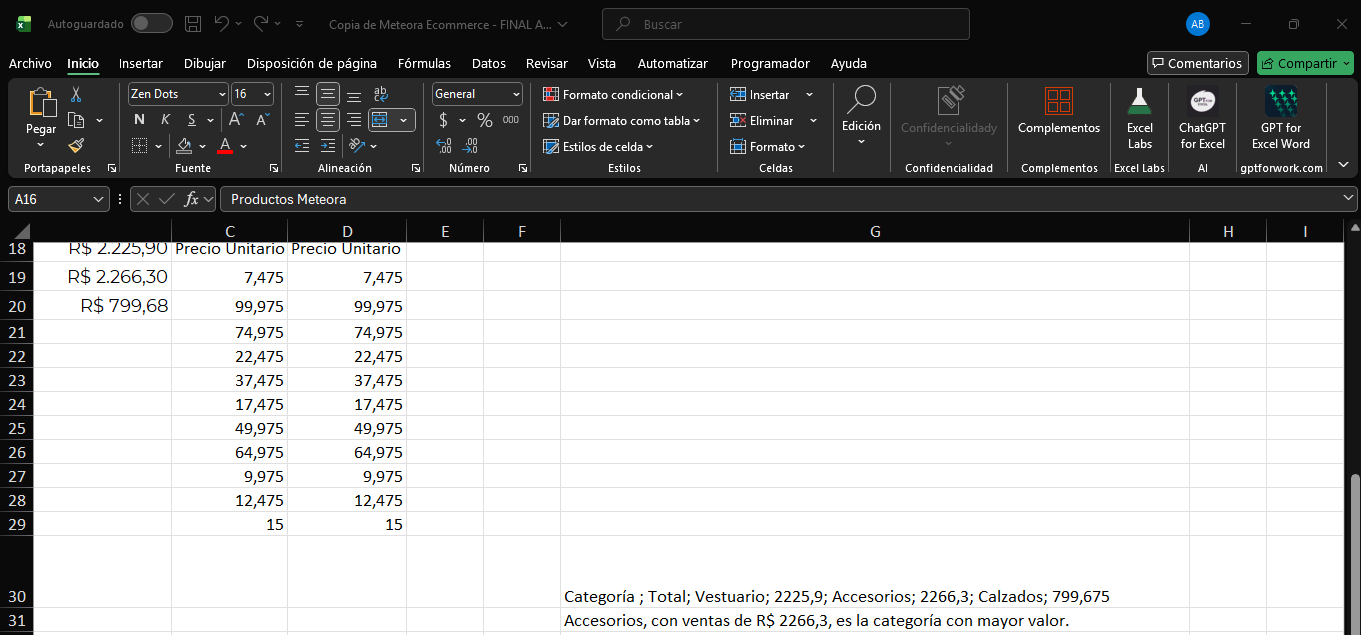Open Excel Labs add-in
Image resolution: width=1361 pixels, height=635 pixels.
tap(1139, 118)
